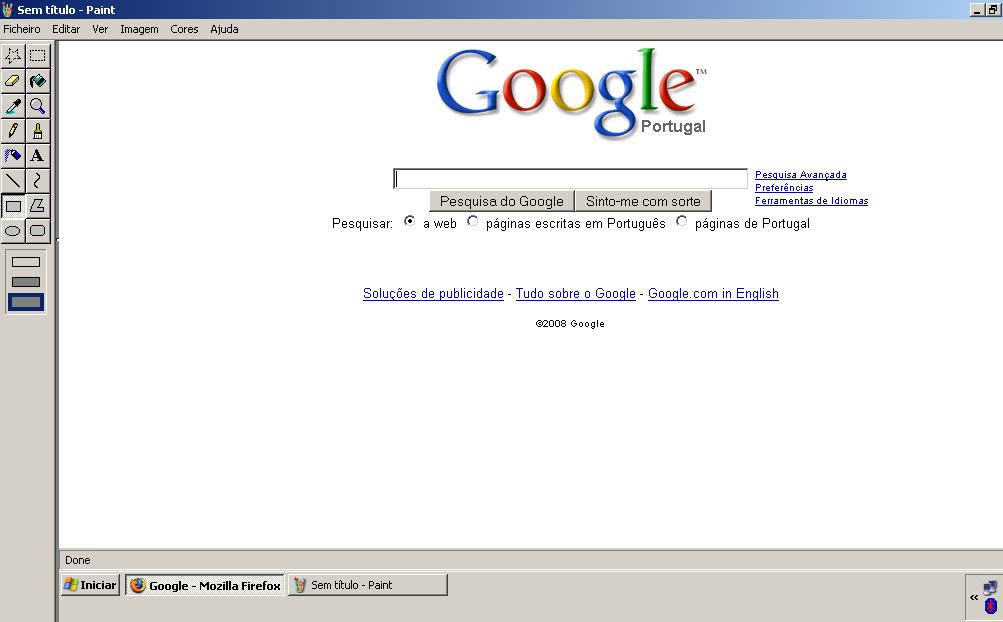Select the Text tool
Viewport: 1003px width, 622px height.
tap(38, 156)
